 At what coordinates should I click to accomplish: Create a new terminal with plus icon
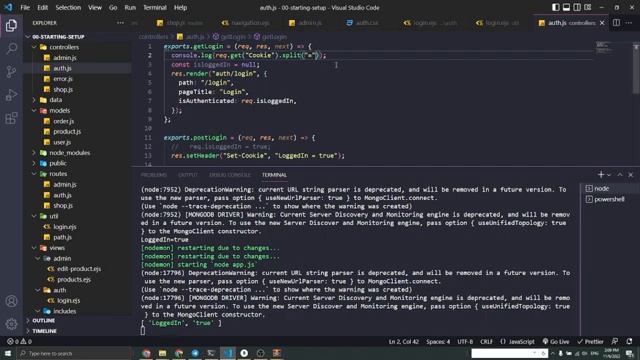600,175
